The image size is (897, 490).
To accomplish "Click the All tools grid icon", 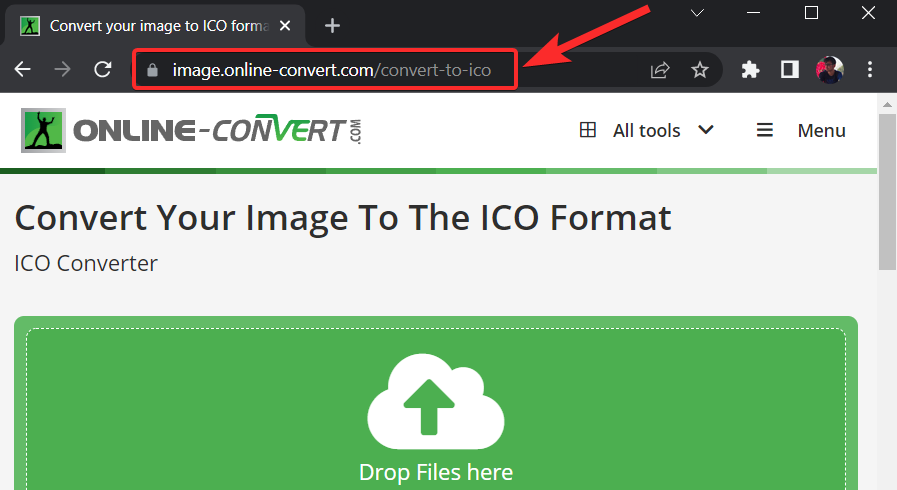I will point(588,130).
